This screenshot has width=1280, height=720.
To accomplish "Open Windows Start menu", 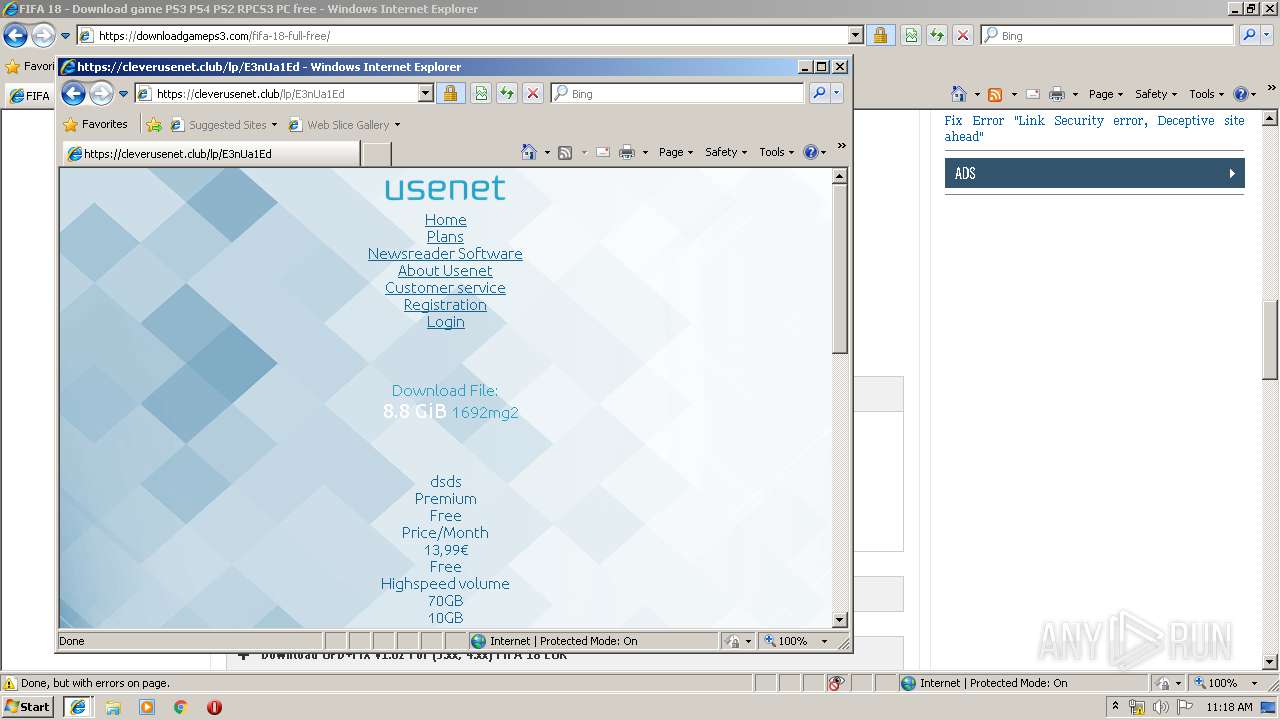I will (27, 707).
